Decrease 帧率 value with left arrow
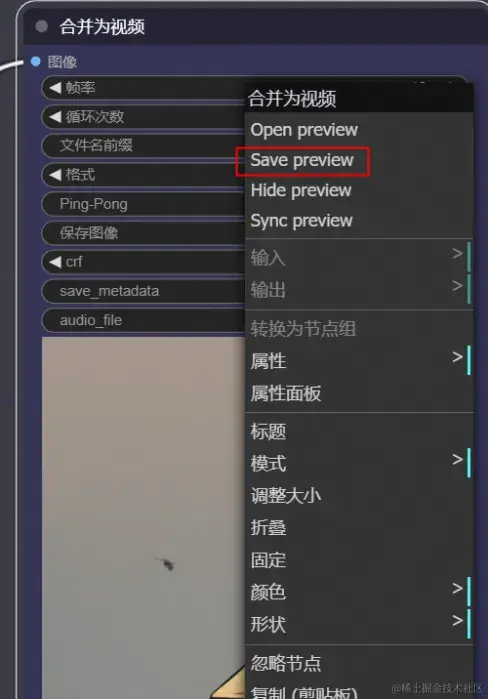This screenshot has width=488, height=699. tap(55, 88)
